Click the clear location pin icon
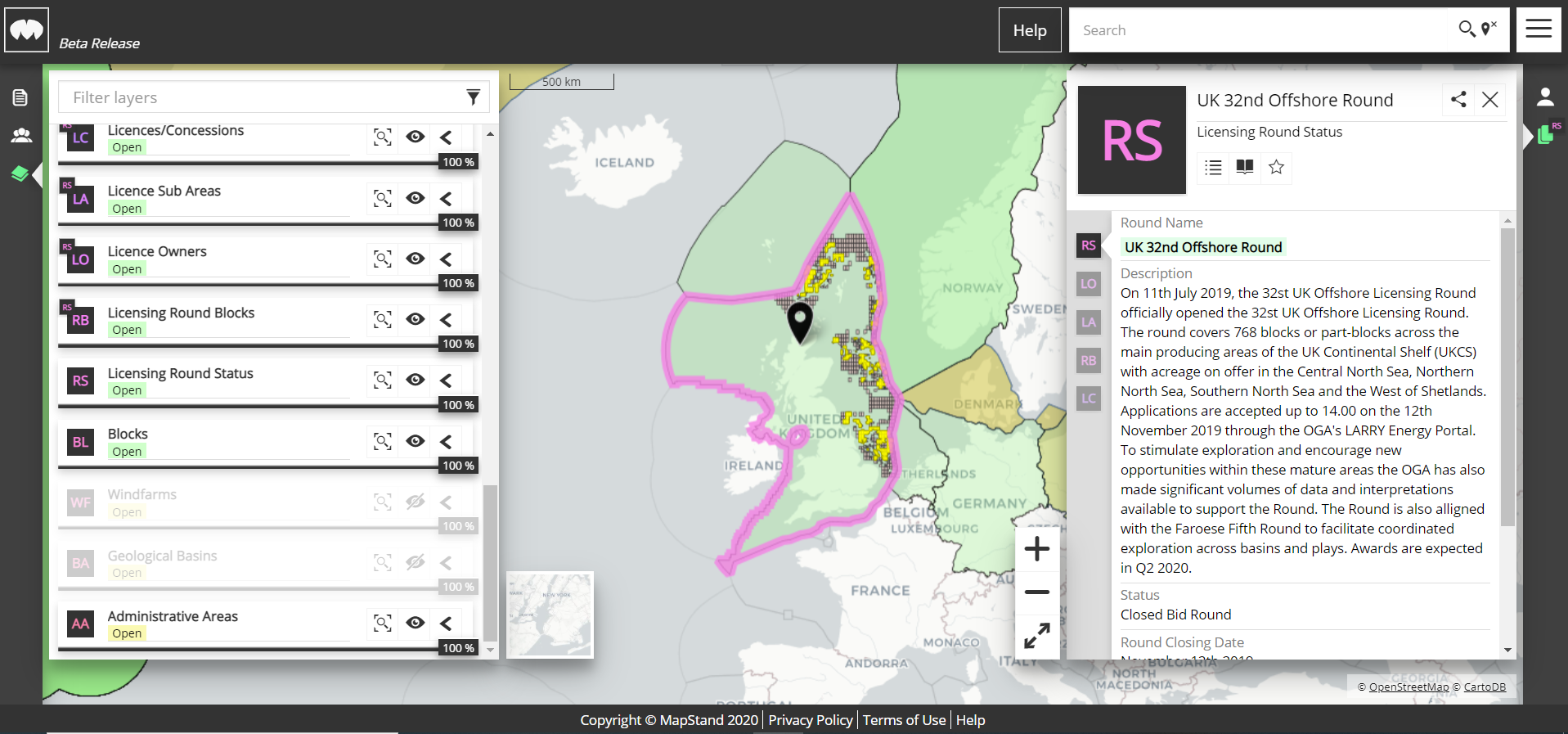 [1489, 29]
